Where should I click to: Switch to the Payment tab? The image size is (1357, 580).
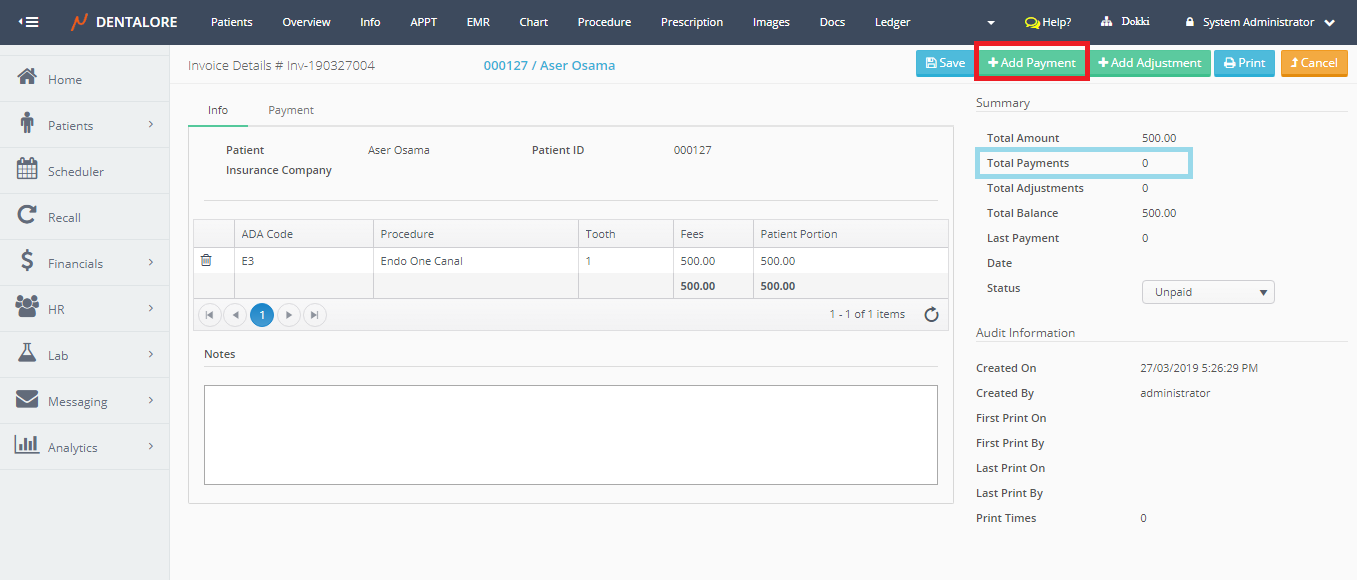tap(291, 110)
